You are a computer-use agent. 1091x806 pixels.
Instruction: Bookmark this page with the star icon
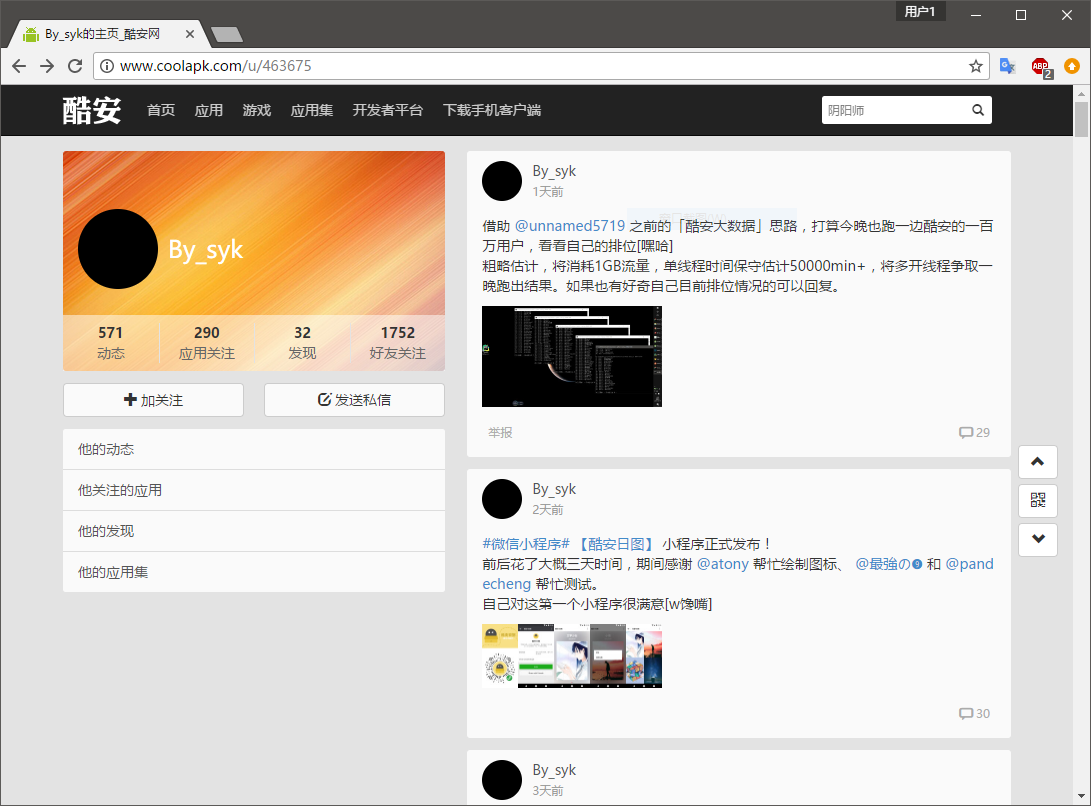coord(975,66)
